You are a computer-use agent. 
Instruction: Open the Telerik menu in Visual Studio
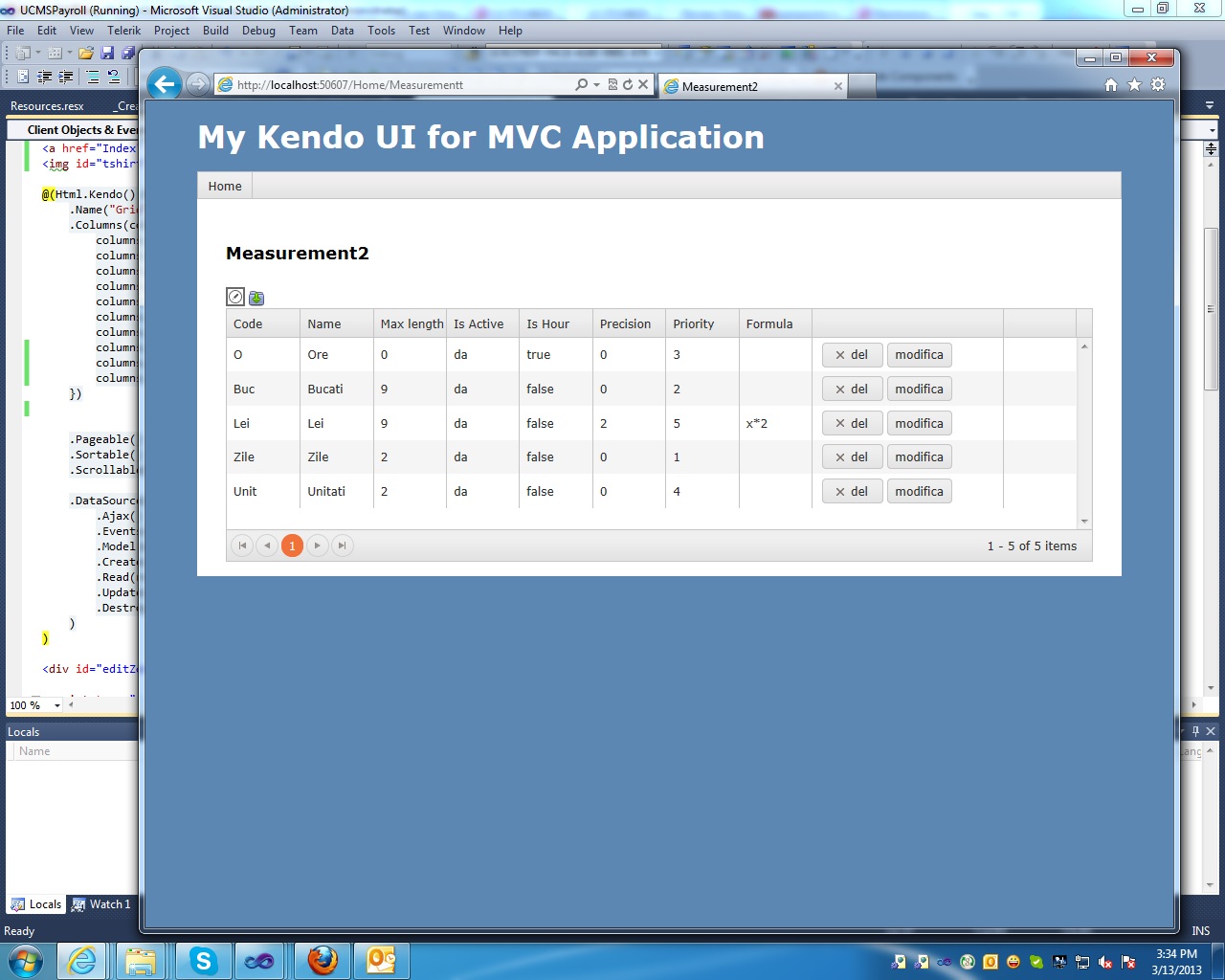[124, 31]
